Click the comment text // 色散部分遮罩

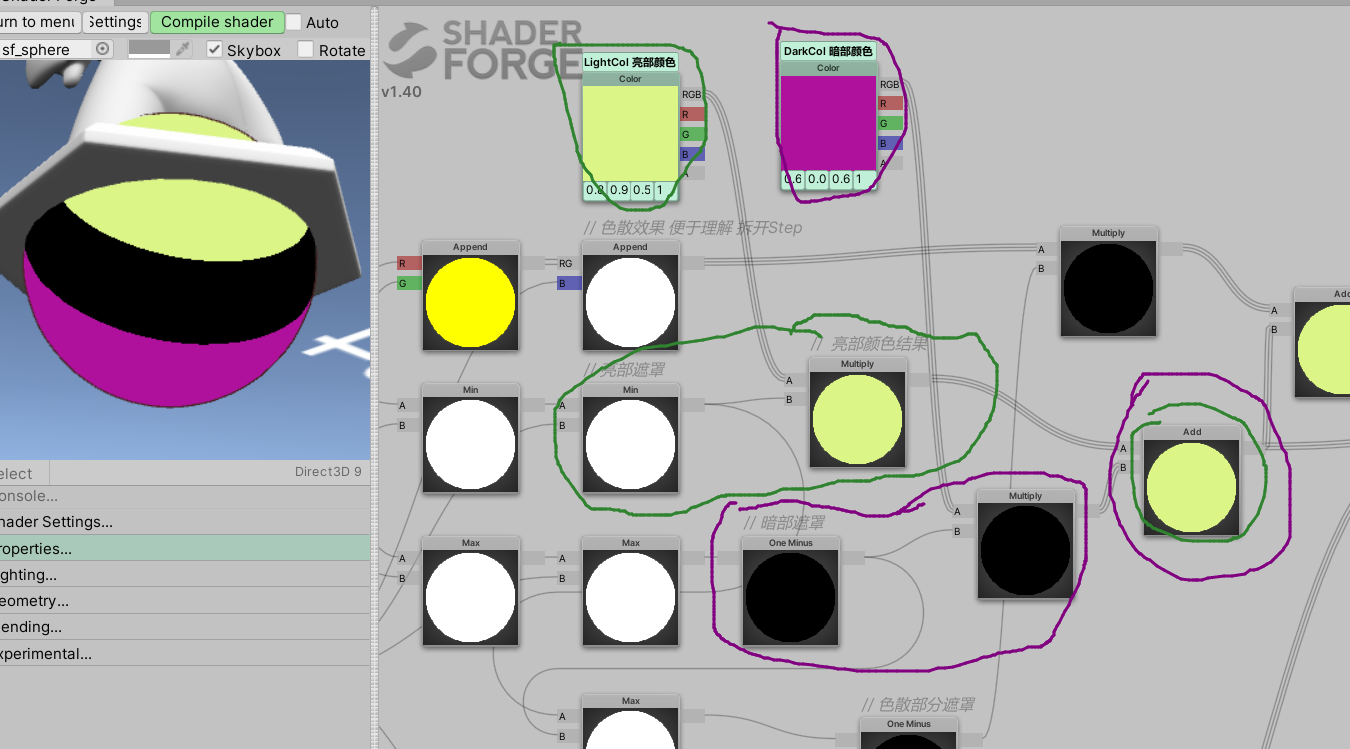pos(918,705)
